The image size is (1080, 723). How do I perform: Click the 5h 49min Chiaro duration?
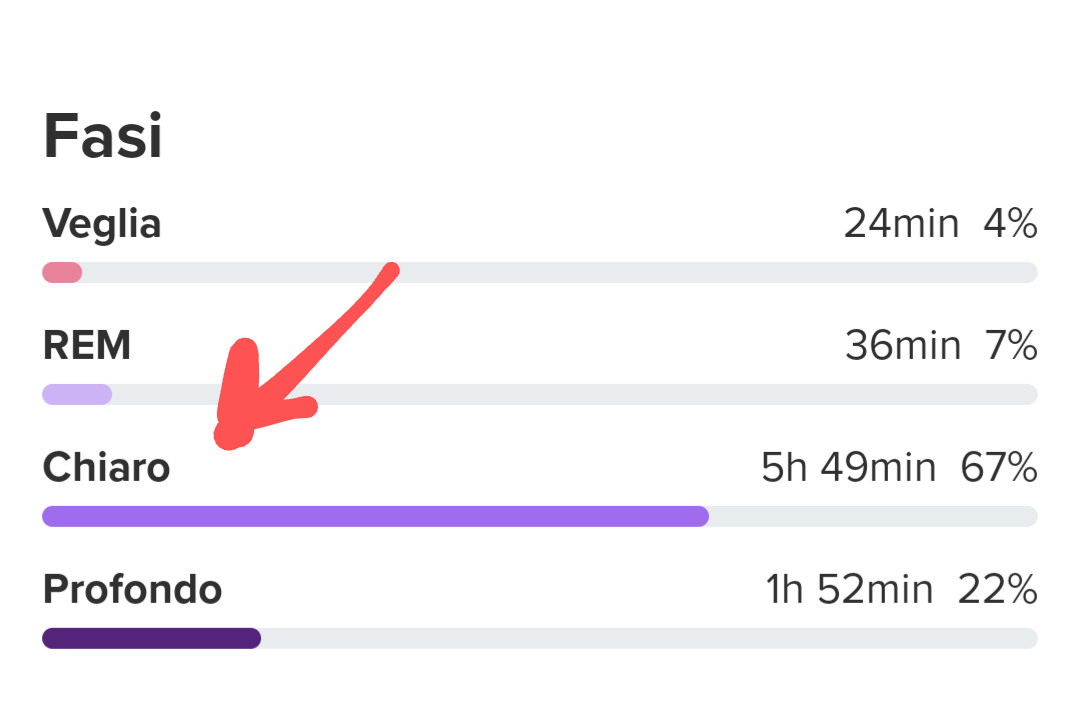849,468
